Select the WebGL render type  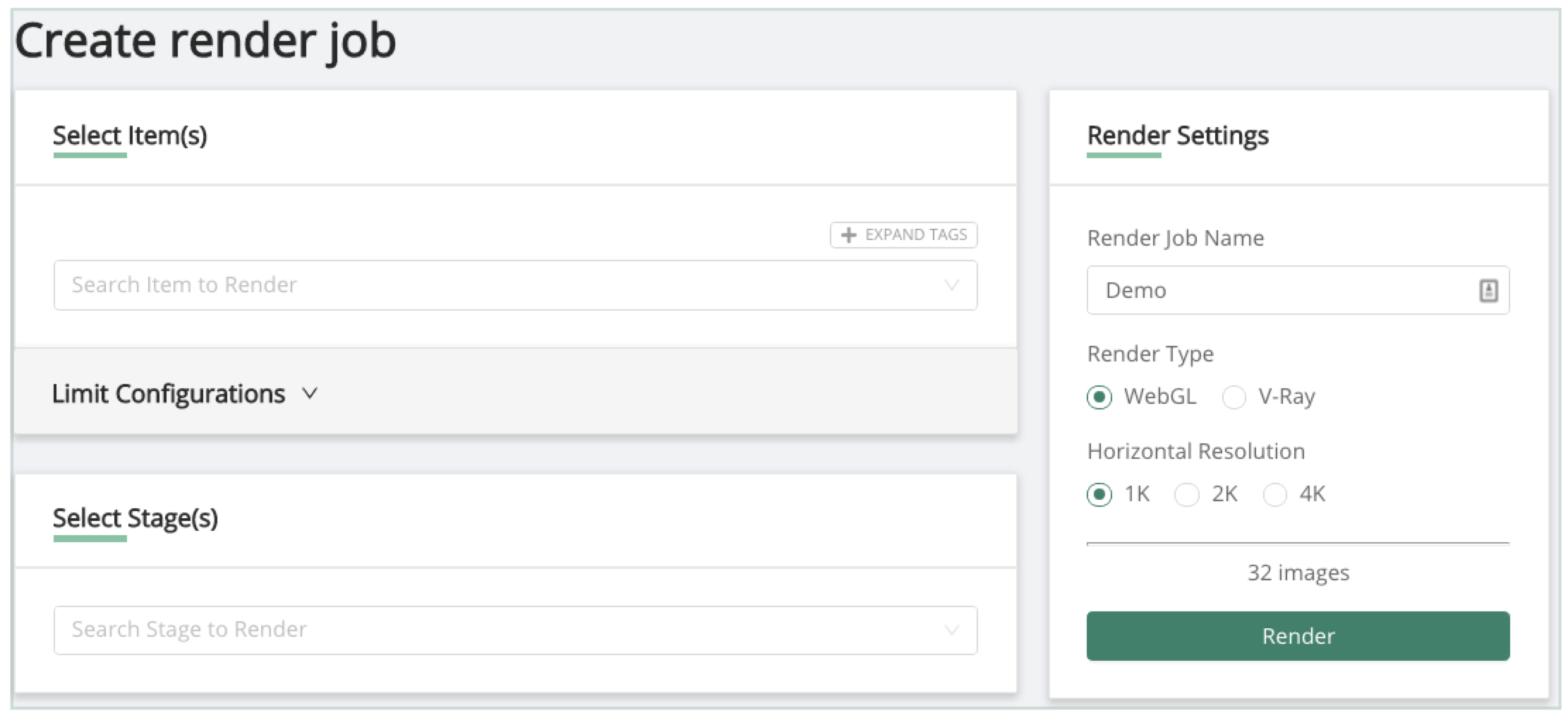click(x=1099, y=397)
